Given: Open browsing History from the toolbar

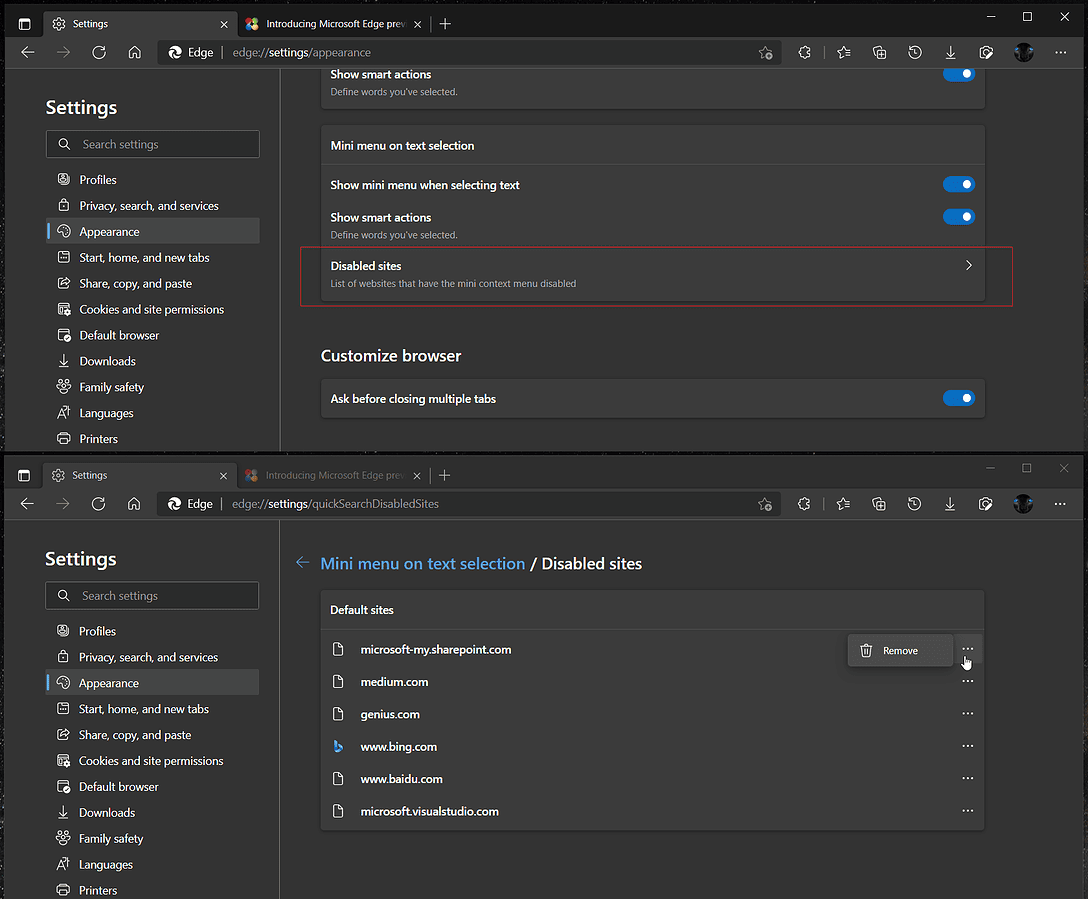Looking at the screenshot, I should pyautogui.click(x=914, y=52).
